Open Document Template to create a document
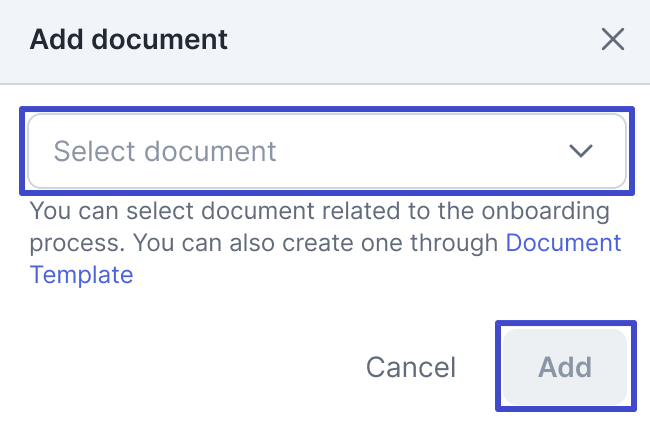The height and width of the screenshot is (438, 650). (563, 243)
